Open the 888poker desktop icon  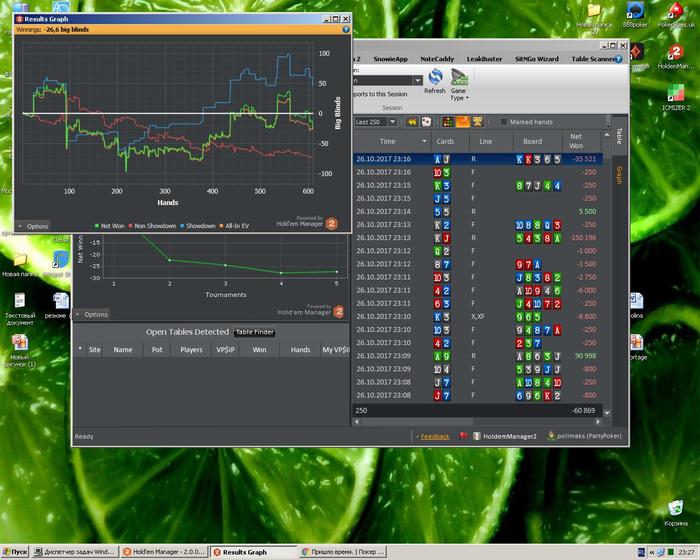pyautogui.click(x=635, y=15)
